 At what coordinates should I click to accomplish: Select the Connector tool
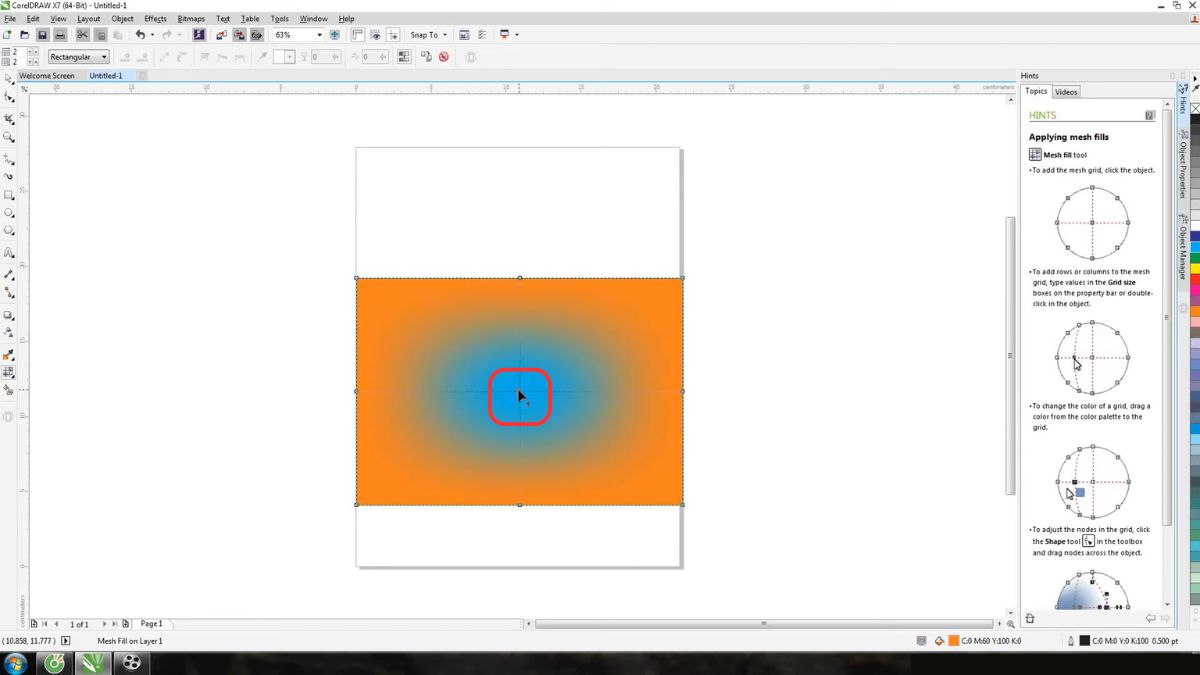pos(9,293)
